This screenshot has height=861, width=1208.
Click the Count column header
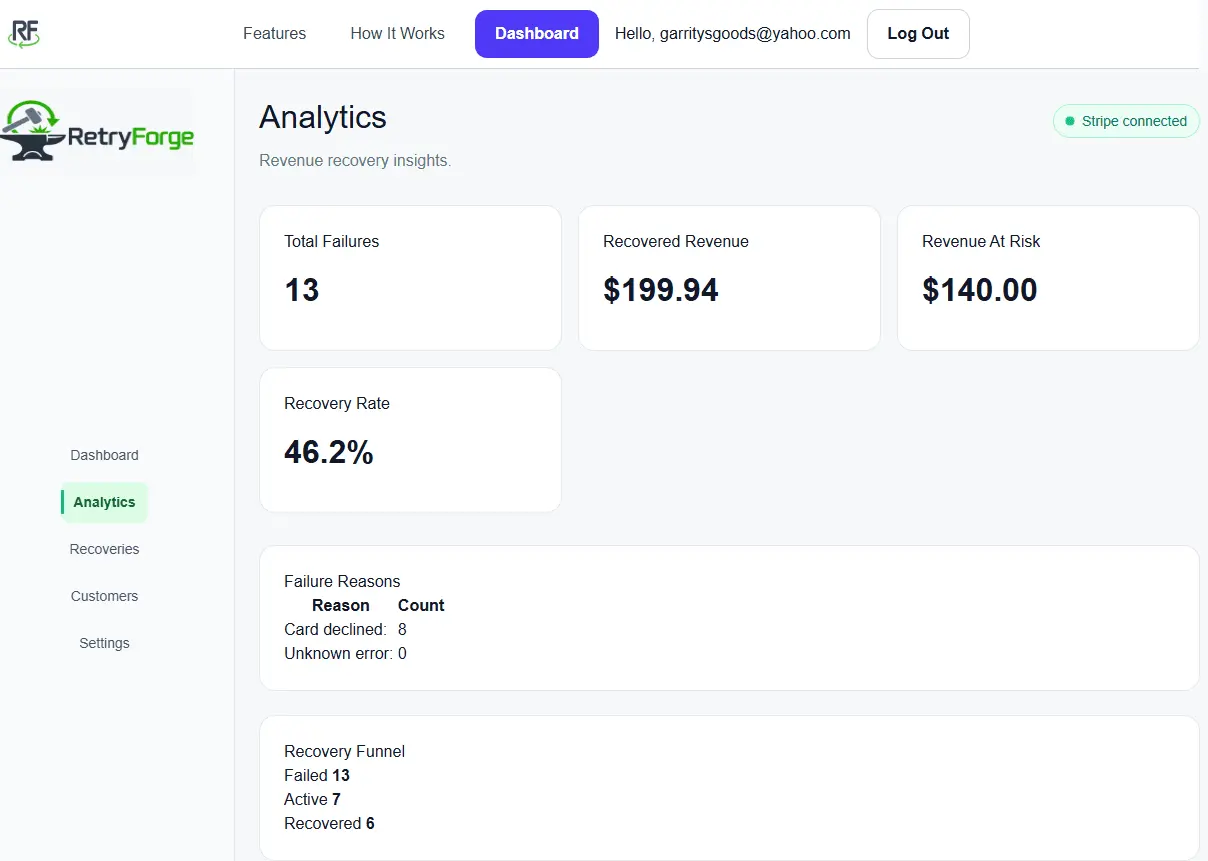tap(421, 605)
